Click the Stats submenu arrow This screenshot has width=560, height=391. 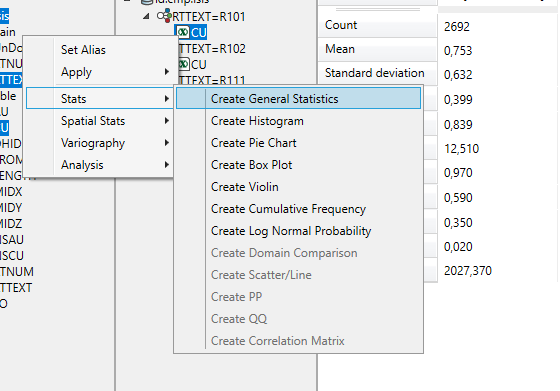point(166,99)
